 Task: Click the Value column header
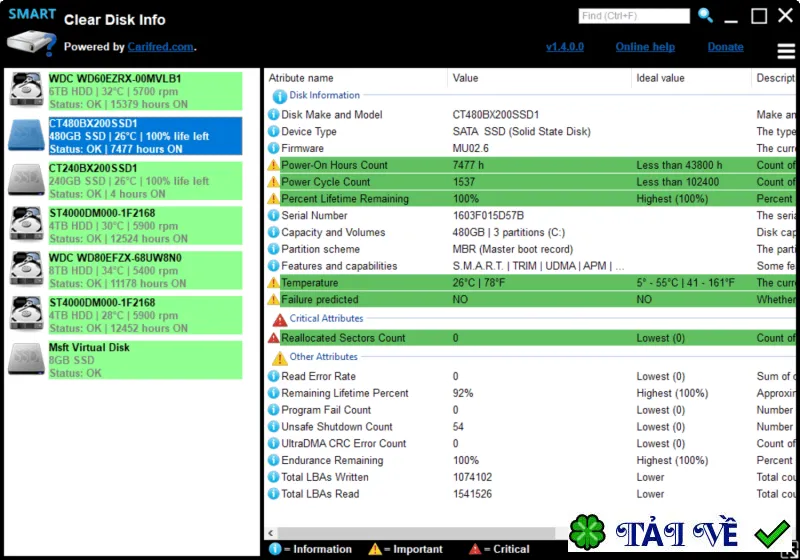point(465,78)
